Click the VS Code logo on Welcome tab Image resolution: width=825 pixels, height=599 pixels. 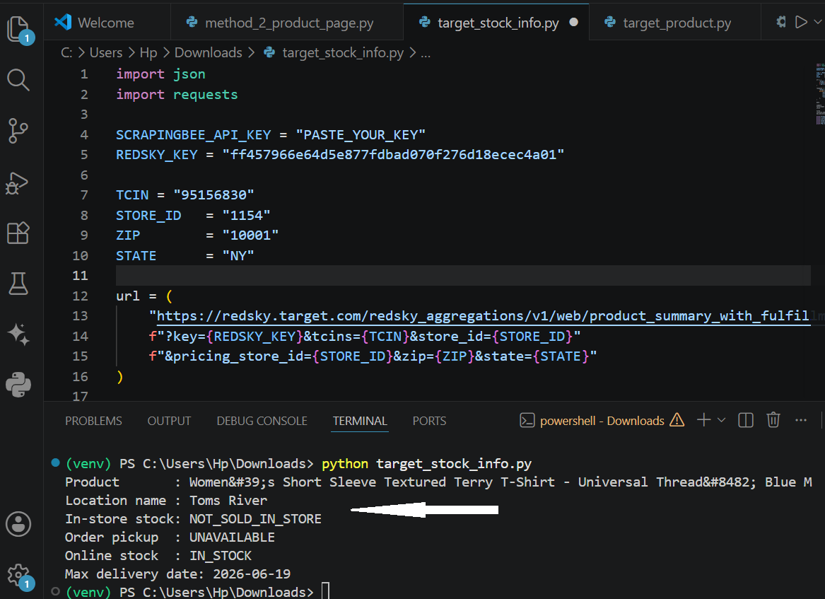click(x=63, y=22)
